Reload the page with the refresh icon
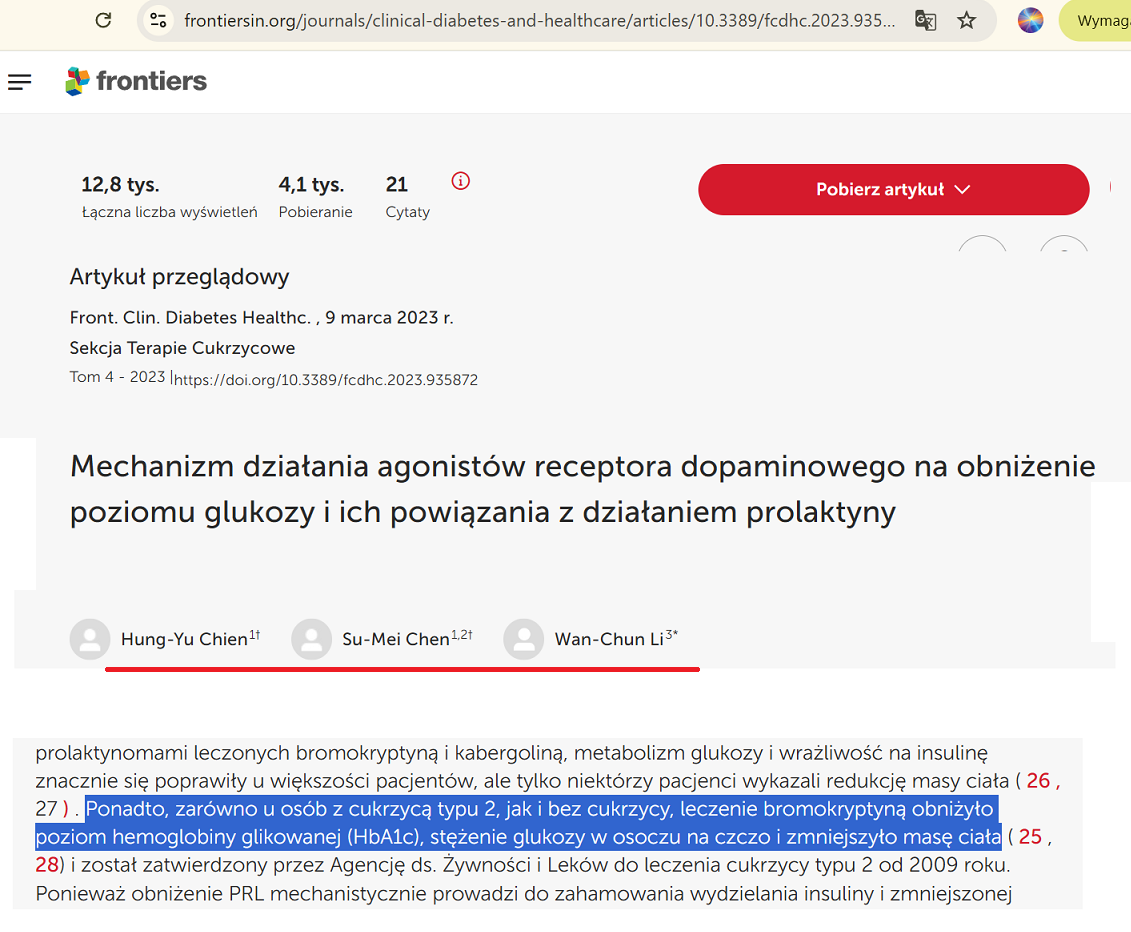Viewport: 1131px width, 932px height. [x=103, y=20]
